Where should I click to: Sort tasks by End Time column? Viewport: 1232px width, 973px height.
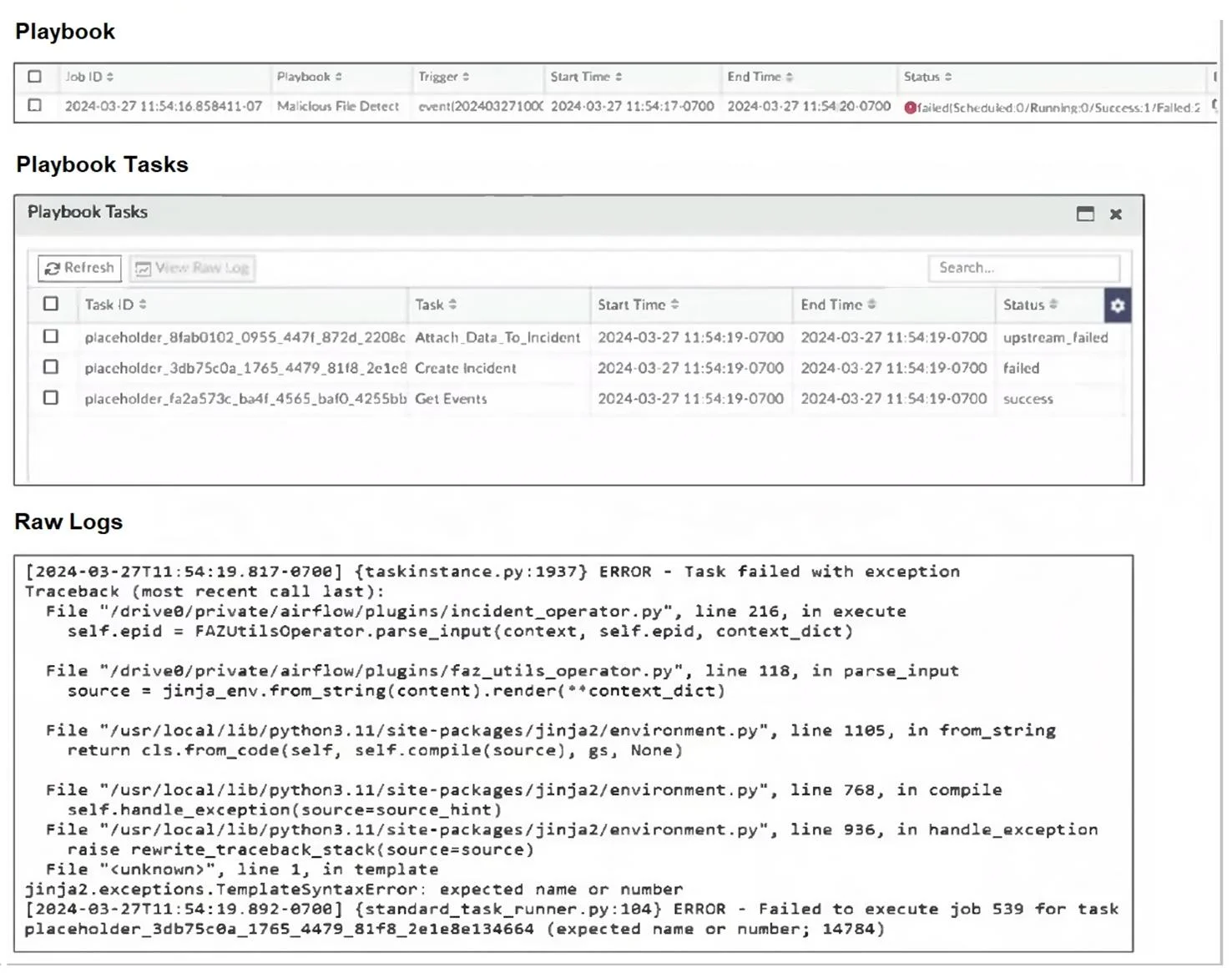pyautogui.click(x=838, y=305)
